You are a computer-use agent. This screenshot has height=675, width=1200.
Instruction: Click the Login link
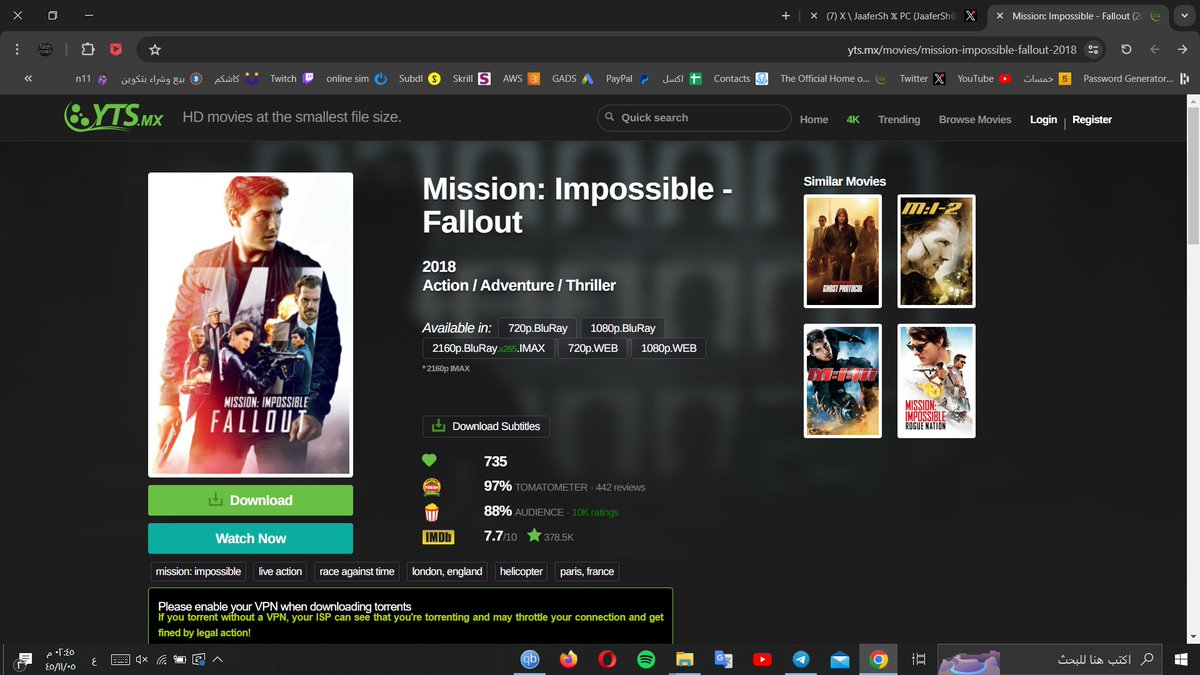1043,119
